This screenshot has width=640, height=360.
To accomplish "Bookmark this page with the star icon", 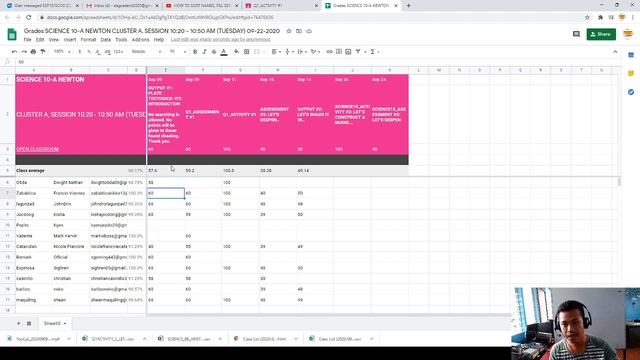I will click(x=587, y=18).
